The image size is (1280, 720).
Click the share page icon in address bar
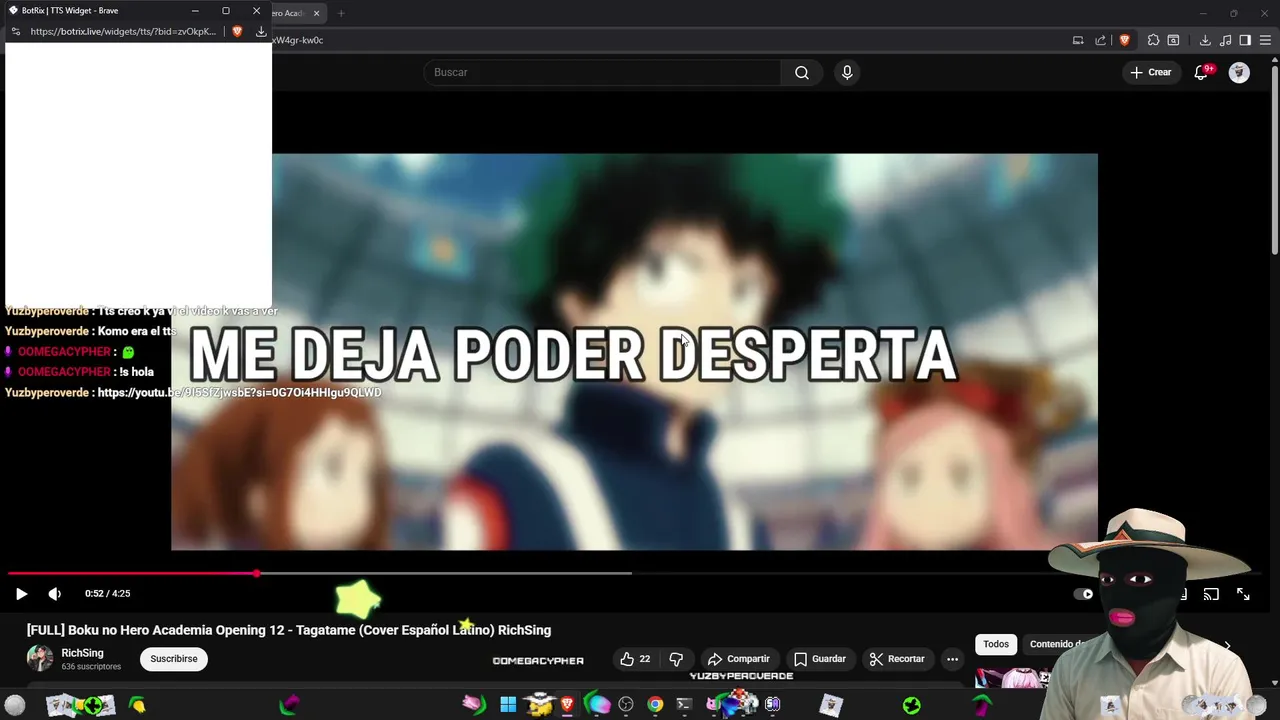click(x=1101, y=40)
